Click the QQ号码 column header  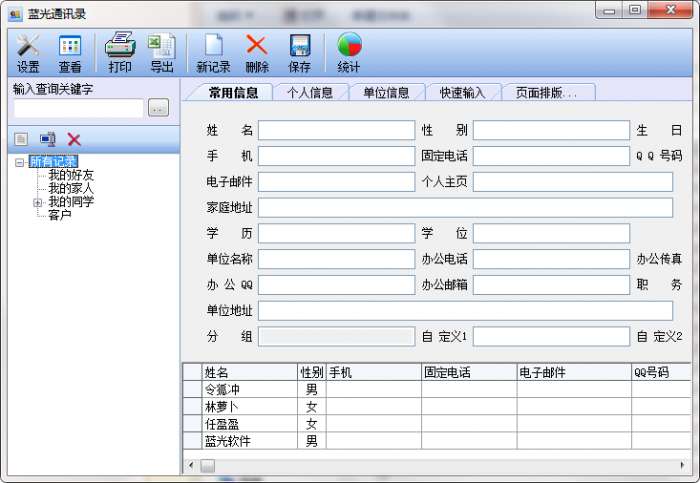(x=661, y=372)
